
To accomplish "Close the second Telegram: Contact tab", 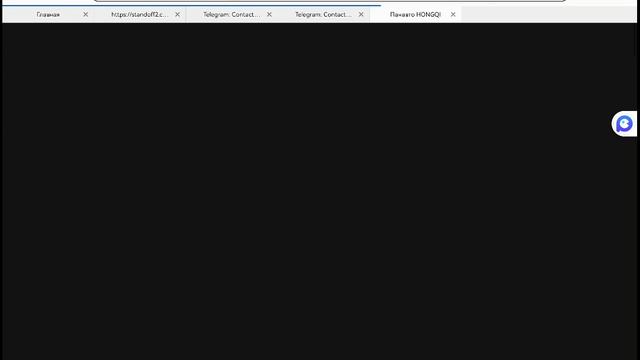I will point(361,14).
